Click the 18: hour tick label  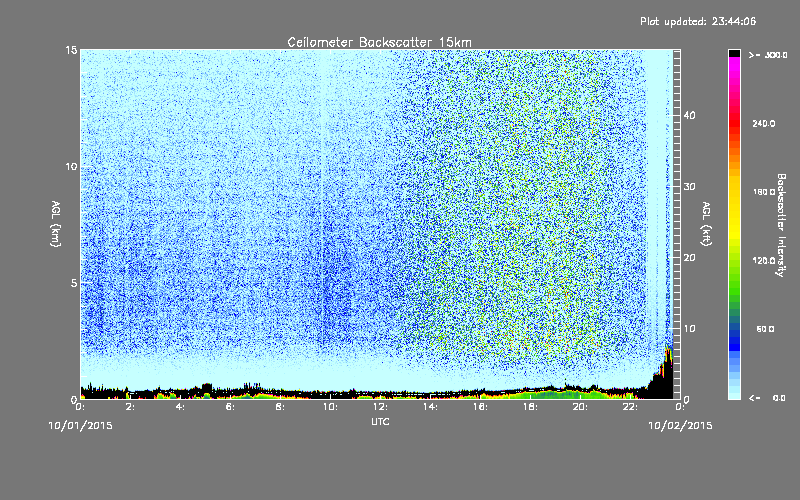click(x=530, y=407)
